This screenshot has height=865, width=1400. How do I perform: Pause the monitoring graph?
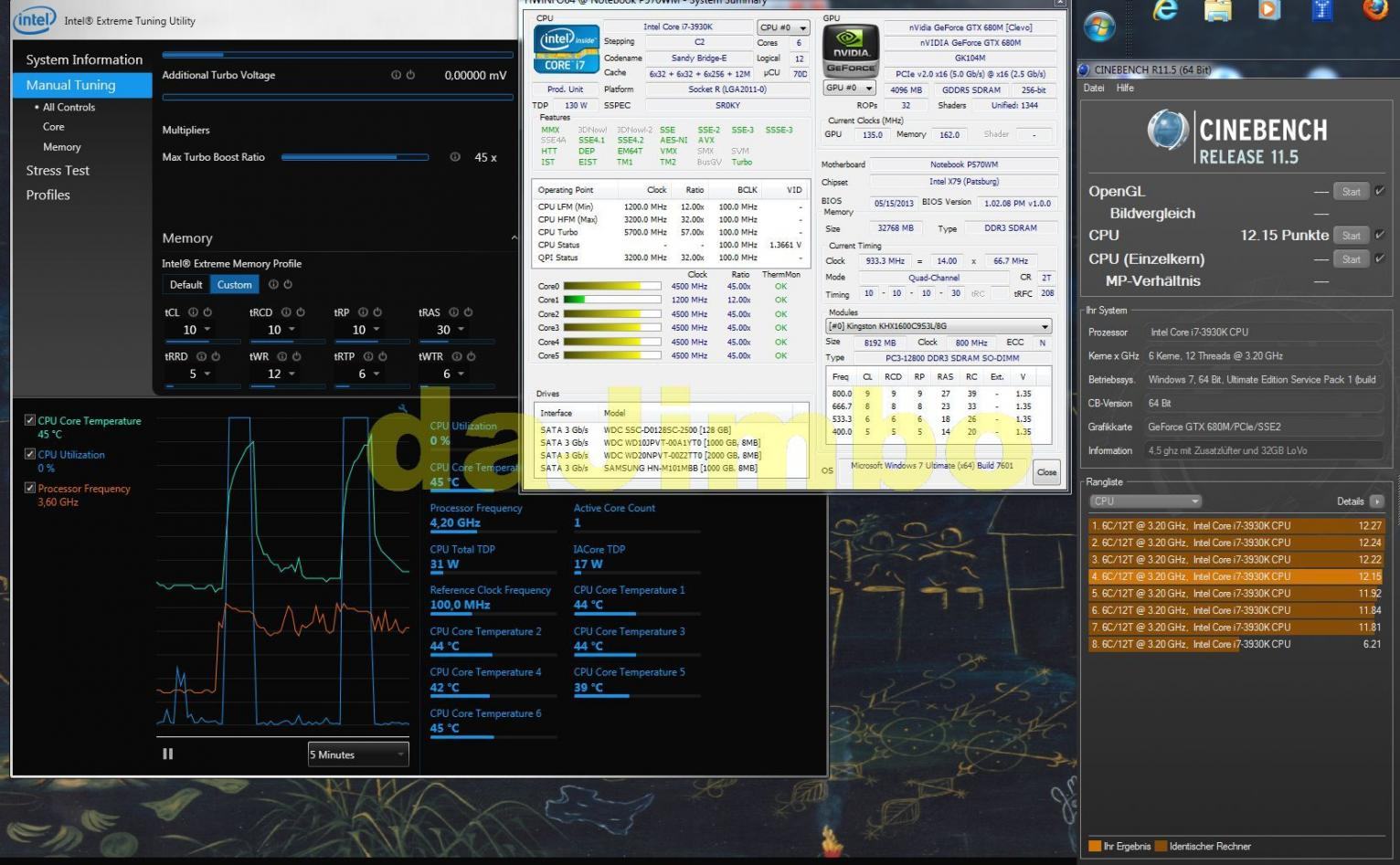[x=168, y=754]
